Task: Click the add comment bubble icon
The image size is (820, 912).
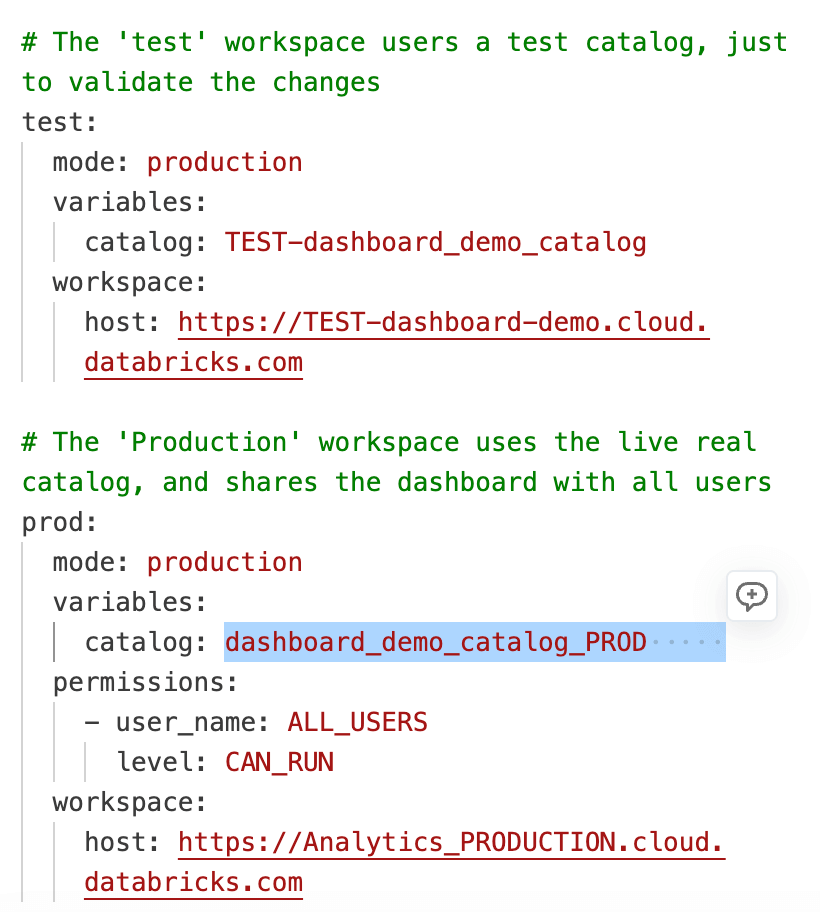Action: (752, 596)
